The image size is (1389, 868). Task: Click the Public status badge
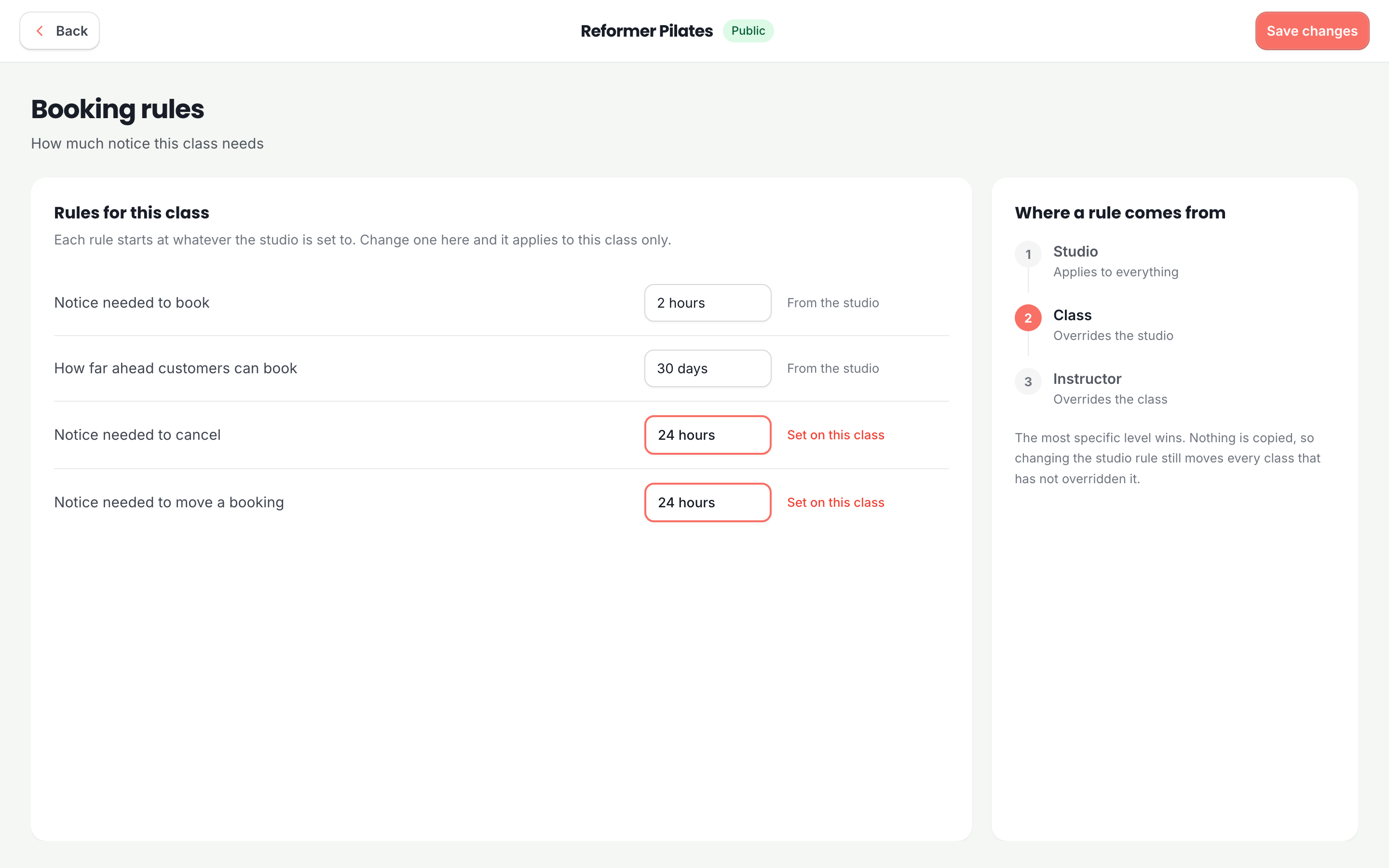(x=748, y=31)
